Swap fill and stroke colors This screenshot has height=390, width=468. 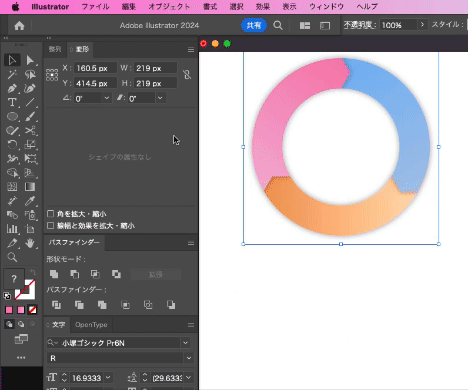pyautogui.click(x=32, y=272)
